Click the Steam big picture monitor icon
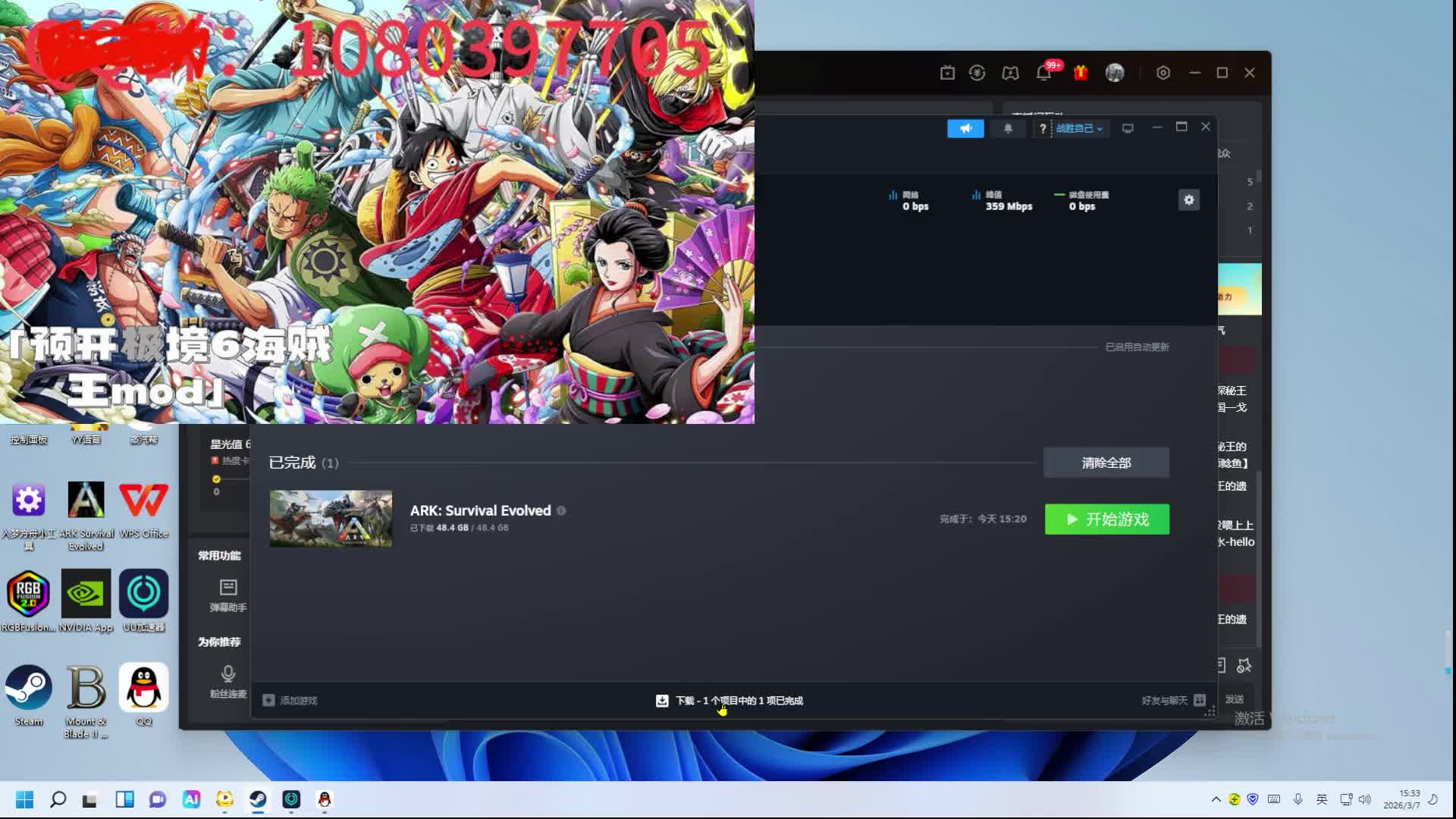1456x819 pixels. click(1128, 128)
